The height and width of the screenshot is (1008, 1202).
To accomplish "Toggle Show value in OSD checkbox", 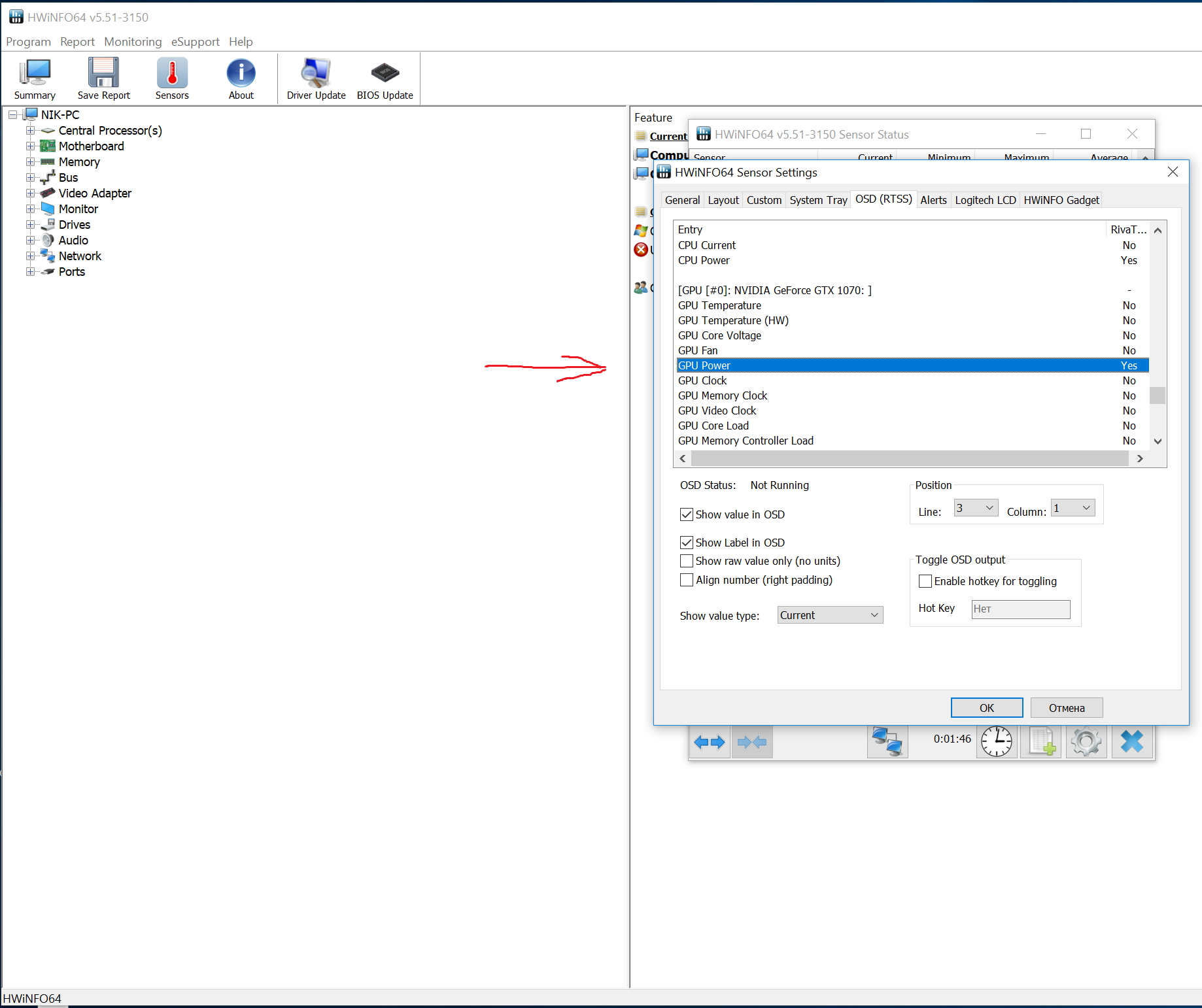I will pyautogui.click(x=687, y=514).
